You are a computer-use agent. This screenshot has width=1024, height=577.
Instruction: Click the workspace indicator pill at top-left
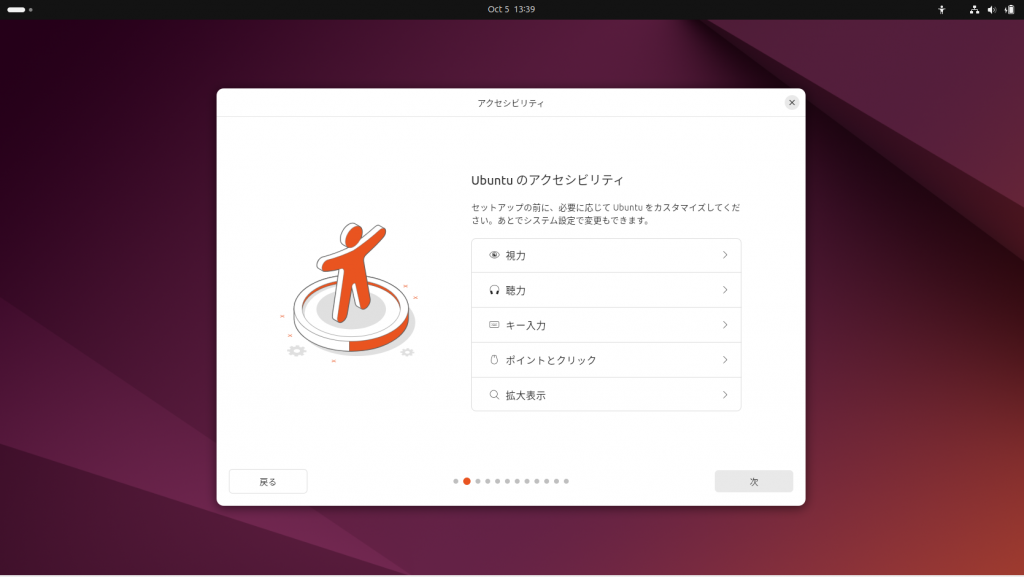[x=17, y=9]
